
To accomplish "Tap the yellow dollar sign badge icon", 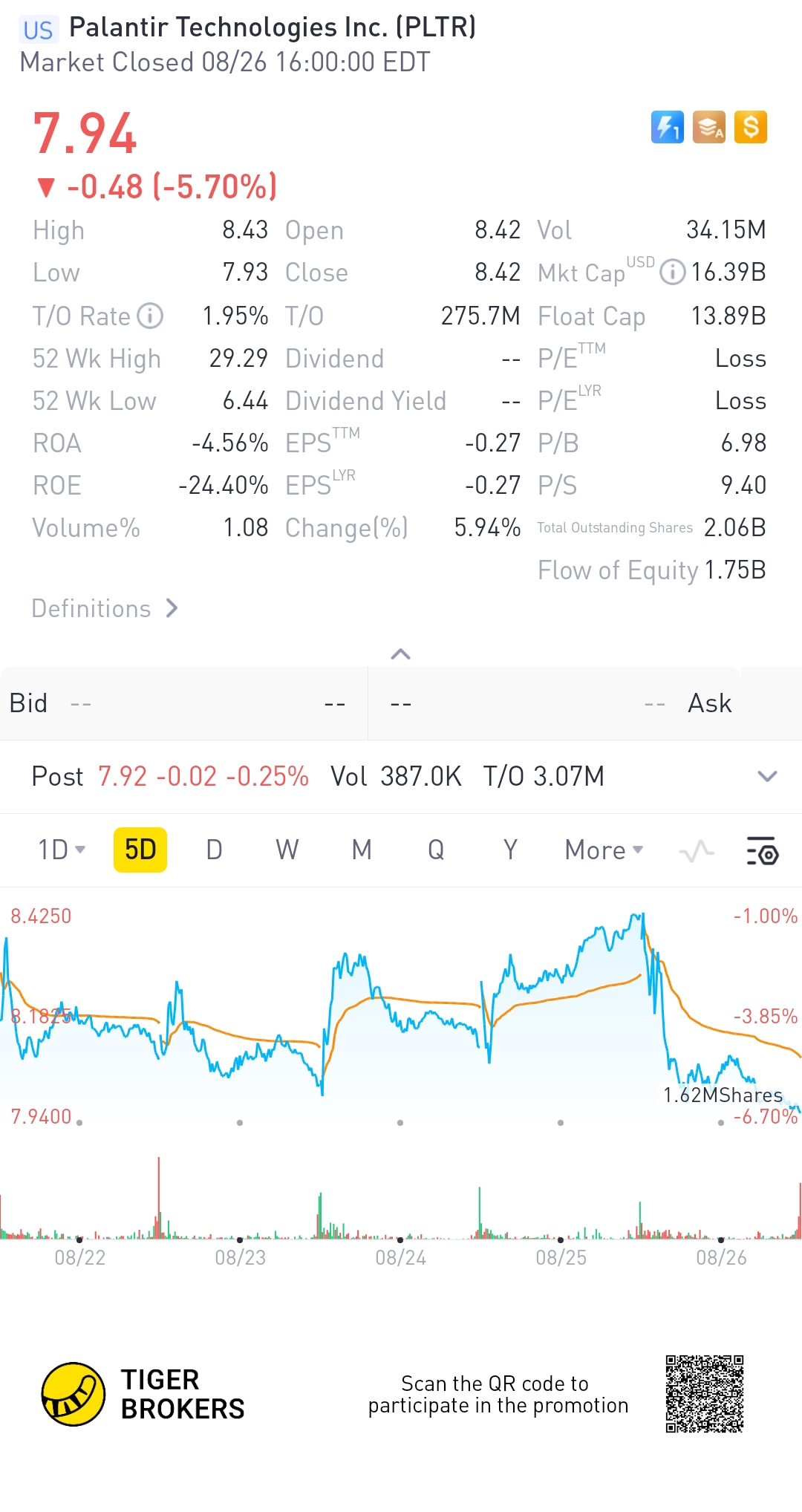I will (x=751, y=127).
